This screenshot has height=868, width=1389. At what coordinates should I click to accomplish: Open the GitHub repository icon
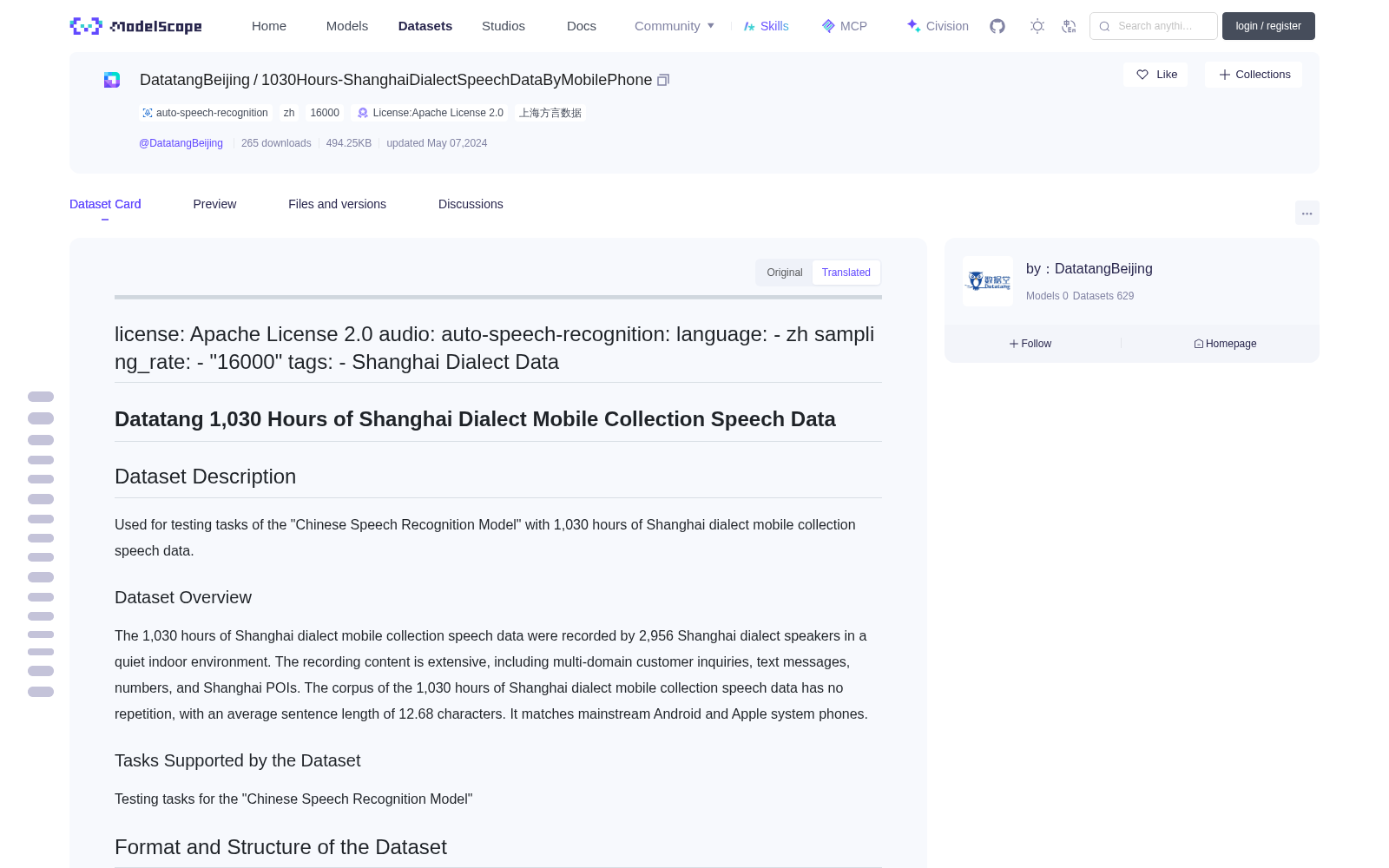click(997, 26)
